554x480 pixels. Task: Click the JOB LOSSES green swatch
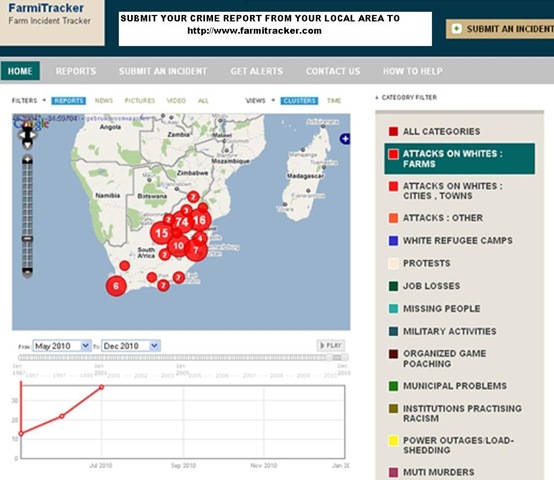[x=393, y=286]
